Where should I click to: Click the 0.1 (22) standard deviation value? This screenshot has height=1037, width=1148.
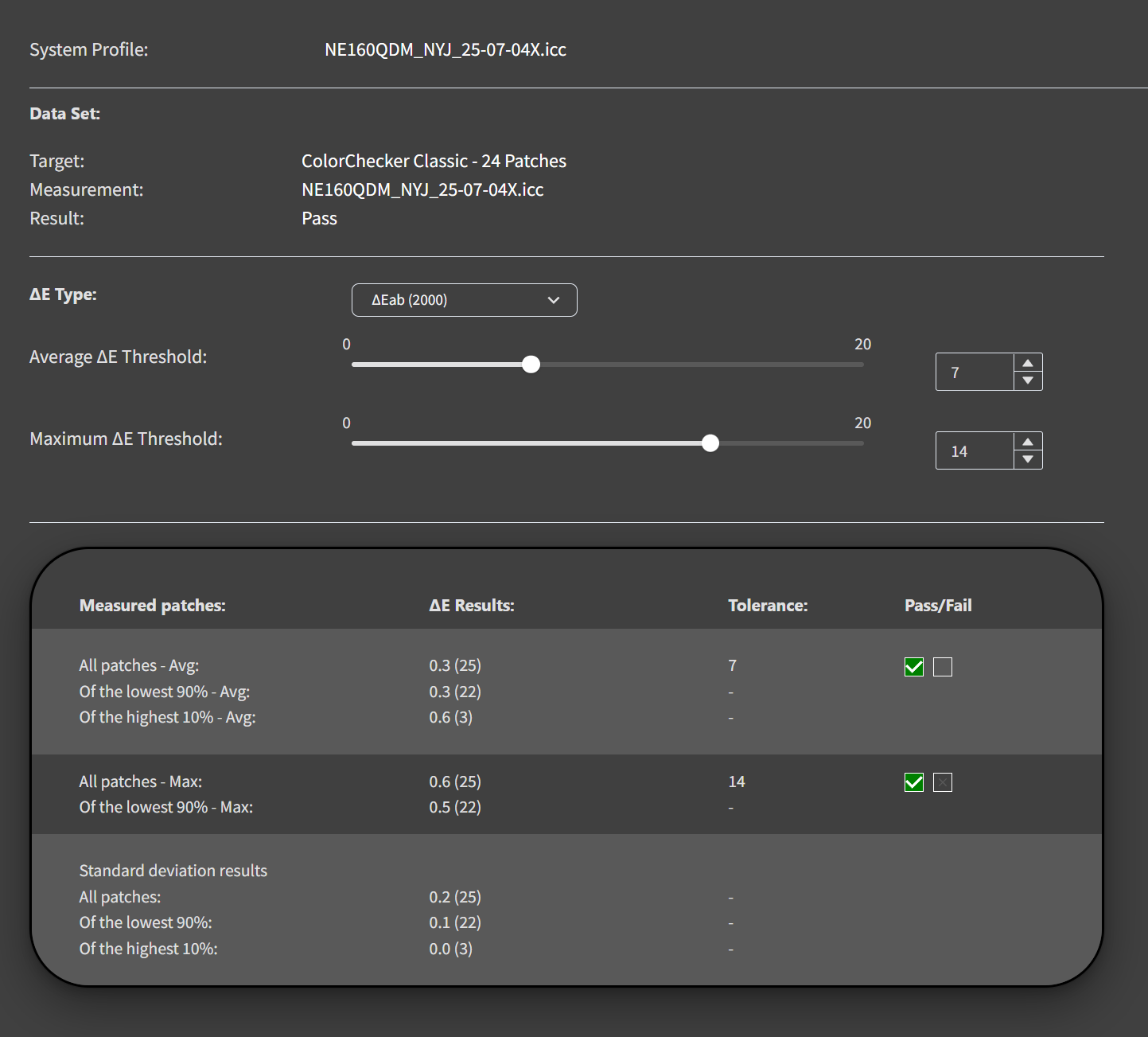455,922
